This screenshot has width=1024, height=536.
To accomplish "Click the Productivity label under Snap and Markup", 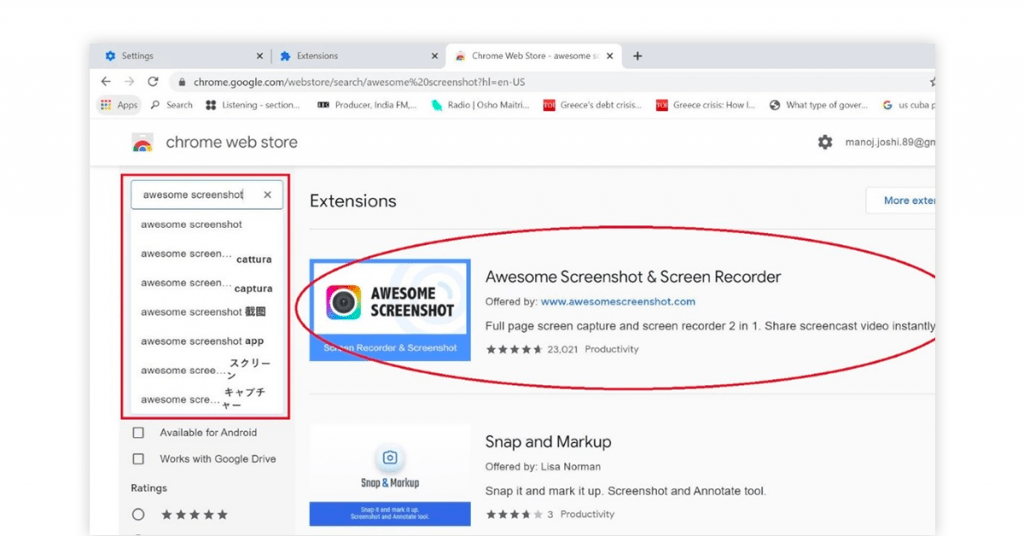I will [587, 514].
